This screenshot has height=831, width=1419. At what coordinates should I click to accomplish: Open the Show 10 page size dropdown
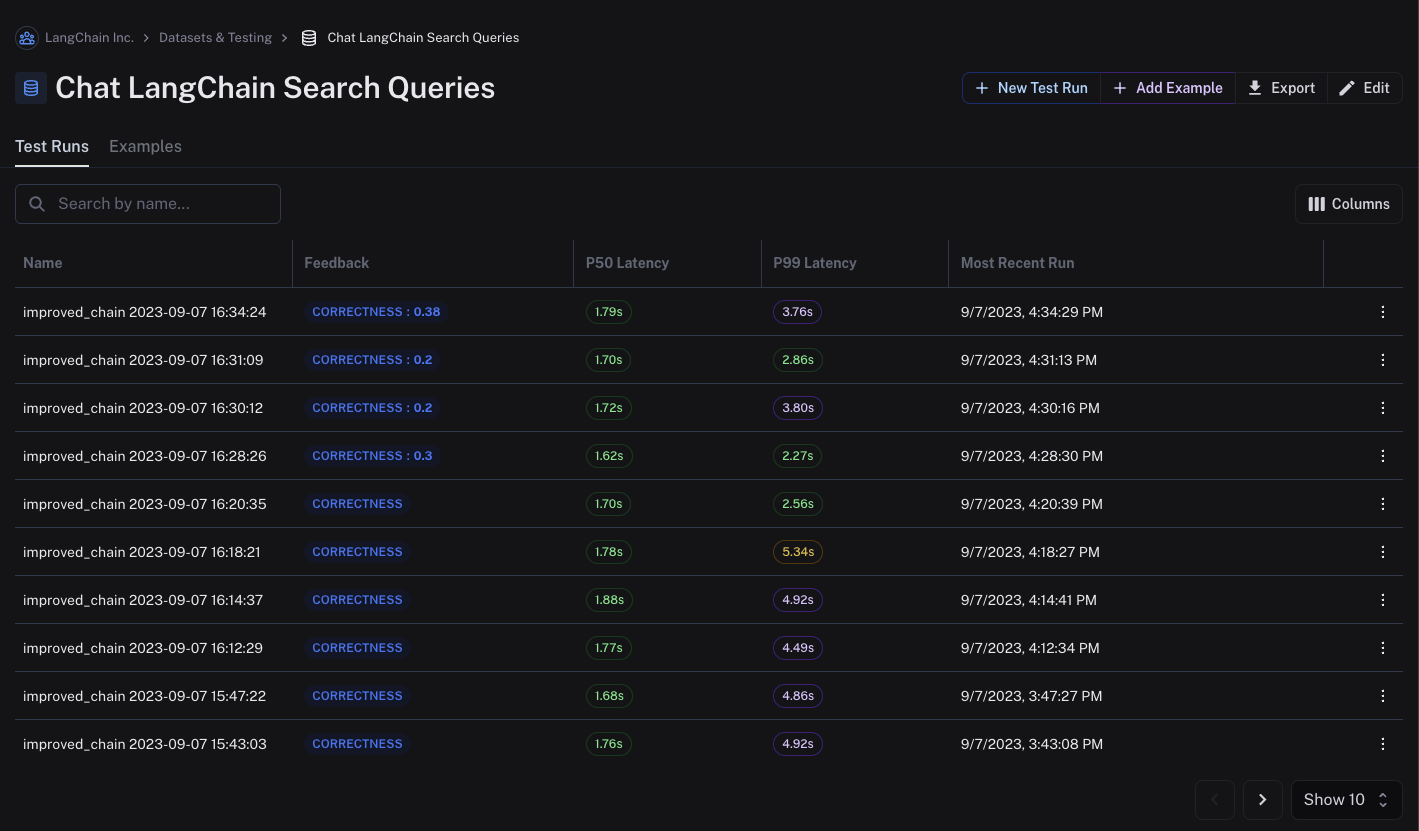tap(1347, 800)
